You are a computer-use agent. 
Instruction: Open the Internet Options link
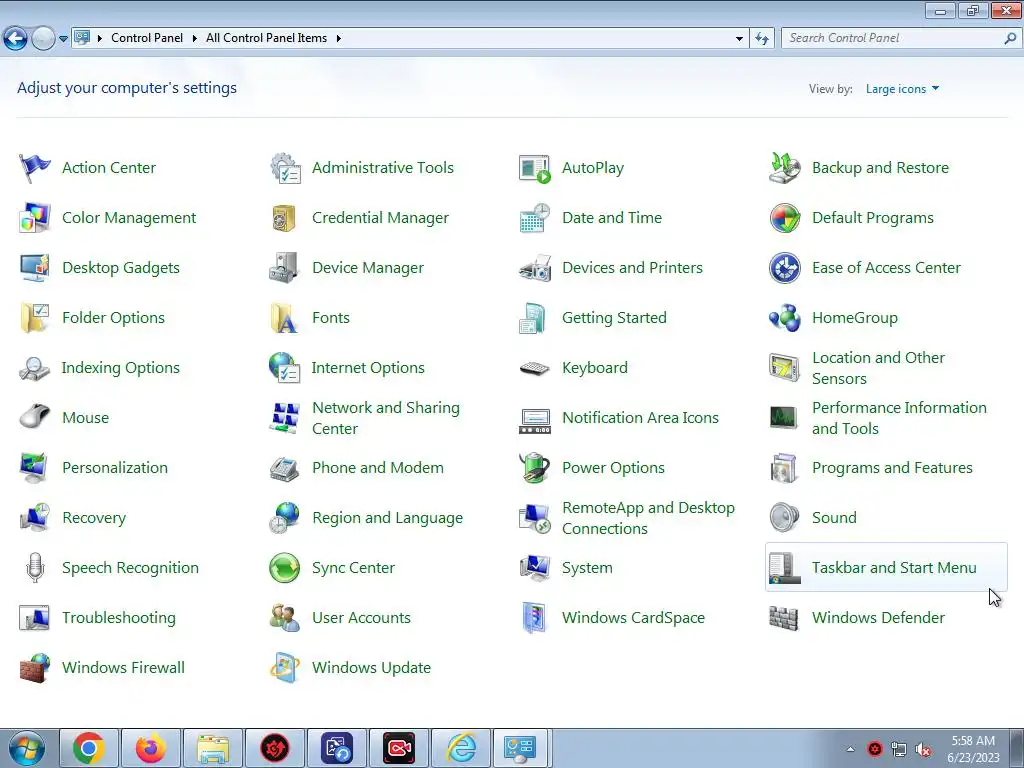coord(368,368)
